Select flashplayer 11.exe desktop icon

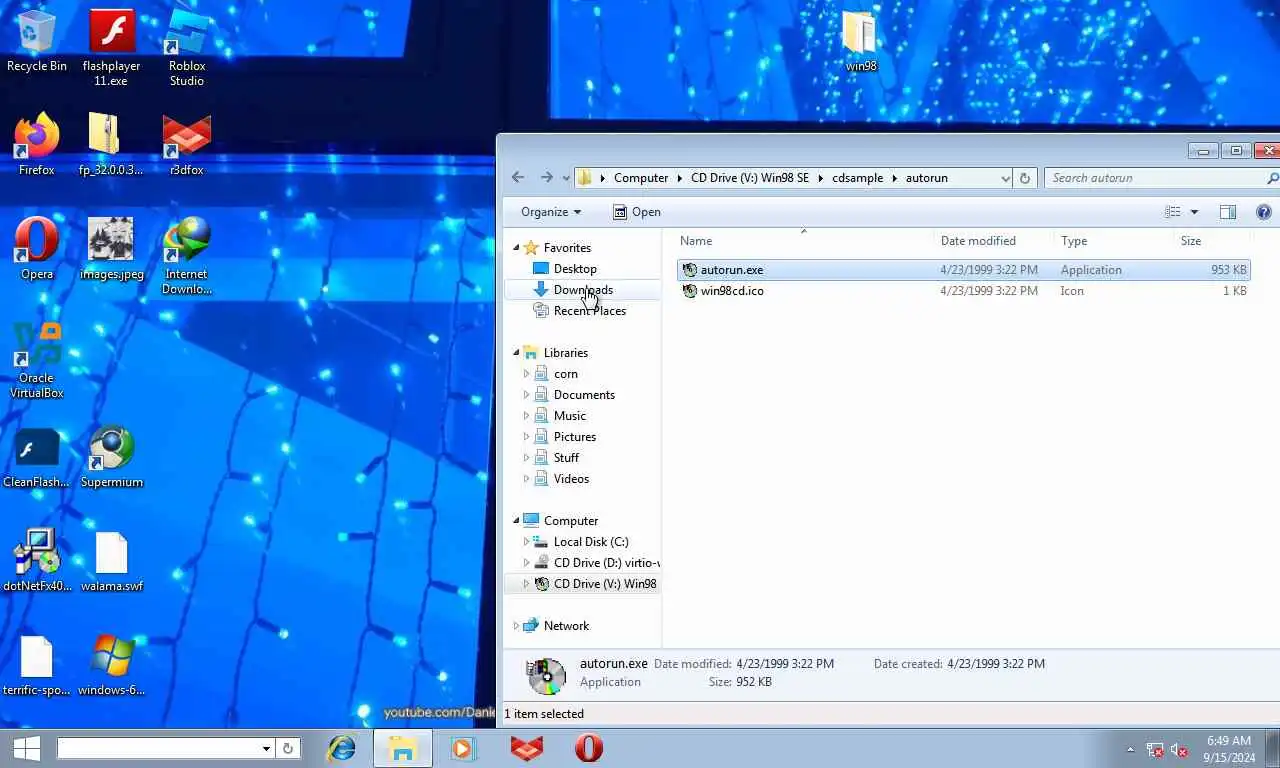111,47
